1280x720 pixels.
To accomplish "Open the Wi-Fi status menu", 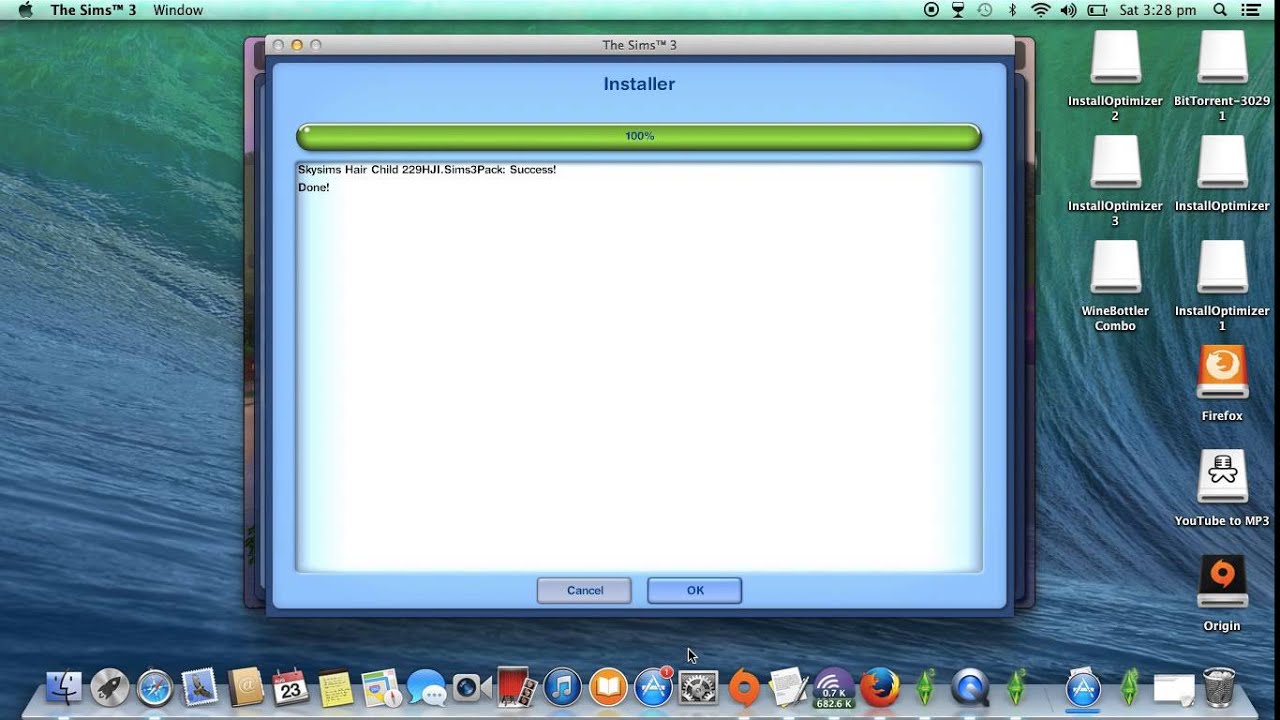I will tap(1041, 10).
